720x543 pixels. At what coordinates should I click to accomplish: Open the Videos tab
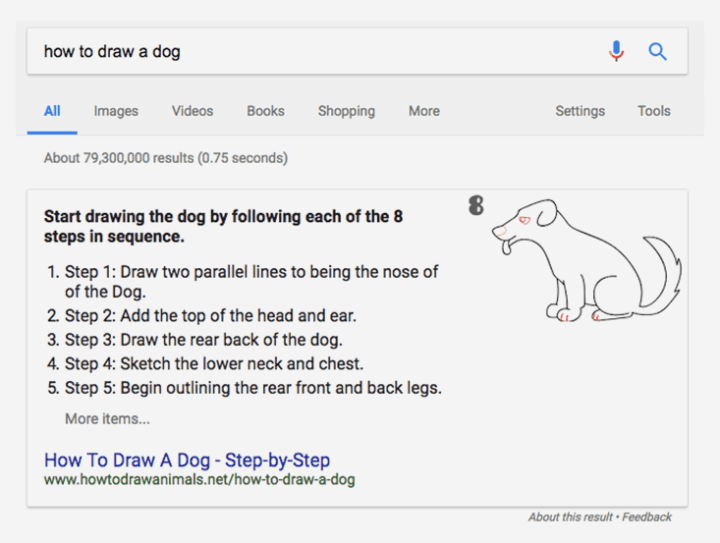192,111
